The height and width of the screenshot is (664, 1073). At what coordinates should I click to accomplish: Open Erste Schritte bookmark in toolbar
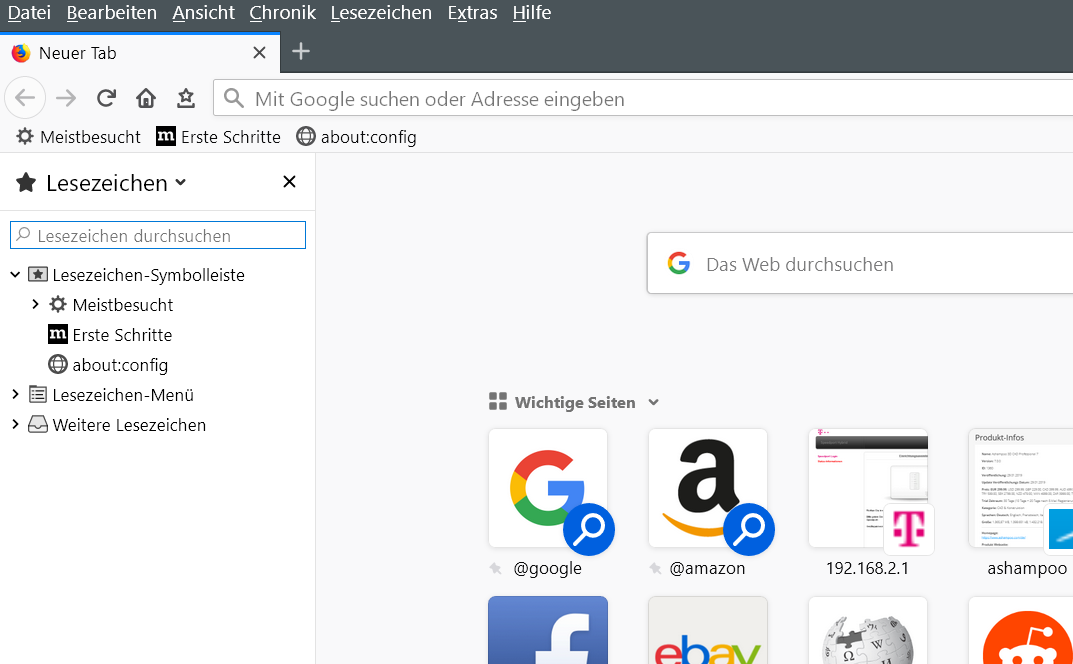coord(218,137)
